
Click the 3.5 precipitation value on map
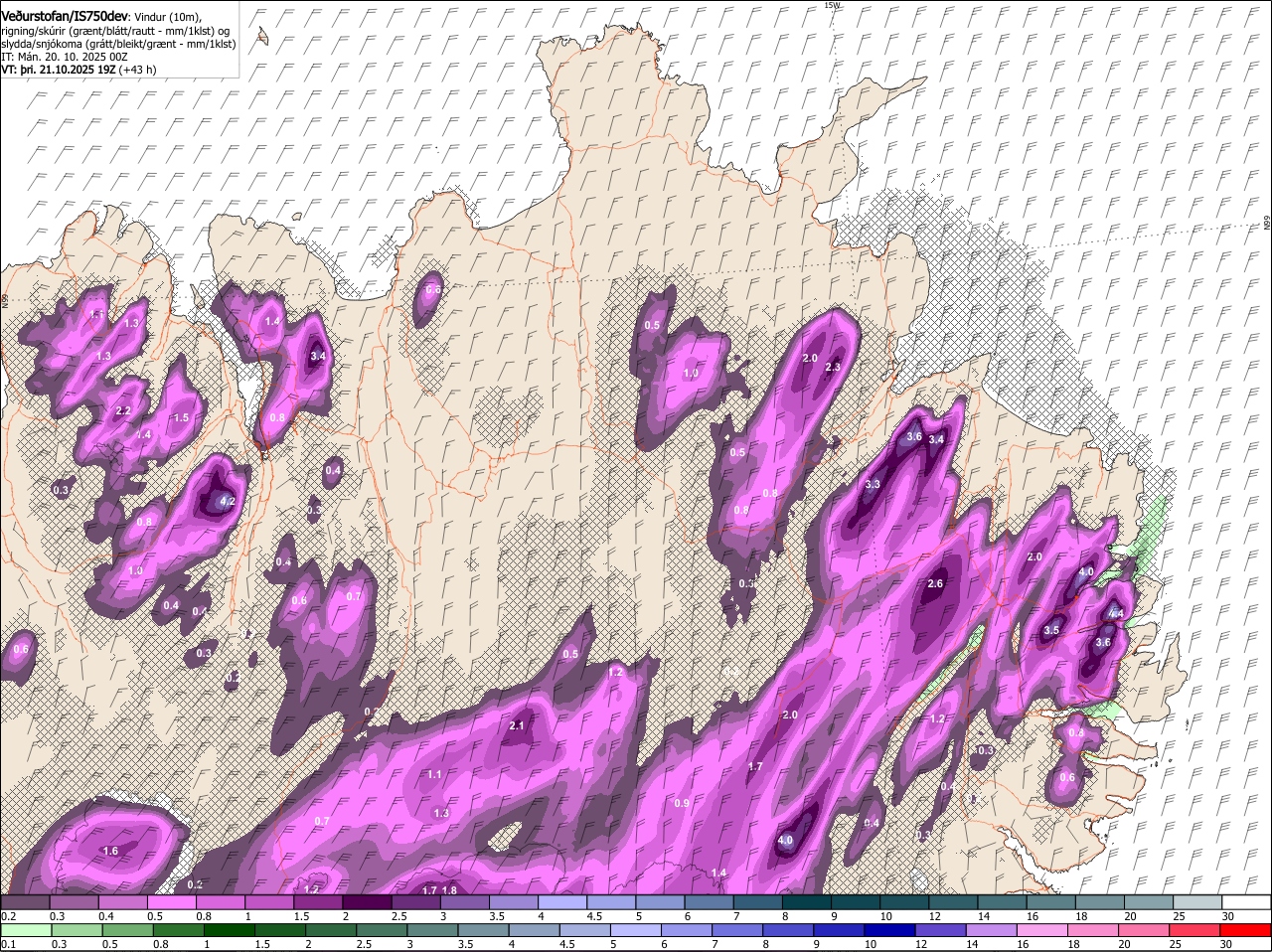pos(1052,631)
